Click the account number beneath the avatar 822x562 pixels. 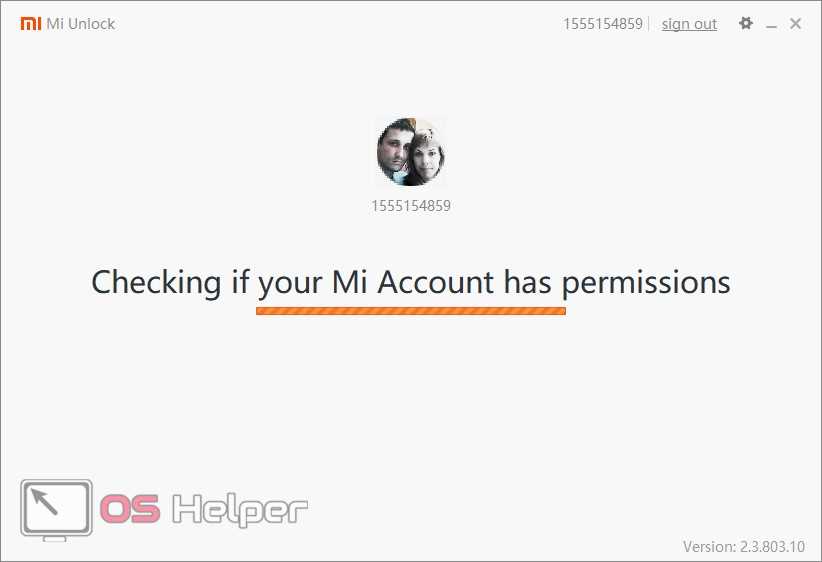click(x=411, y=206)
